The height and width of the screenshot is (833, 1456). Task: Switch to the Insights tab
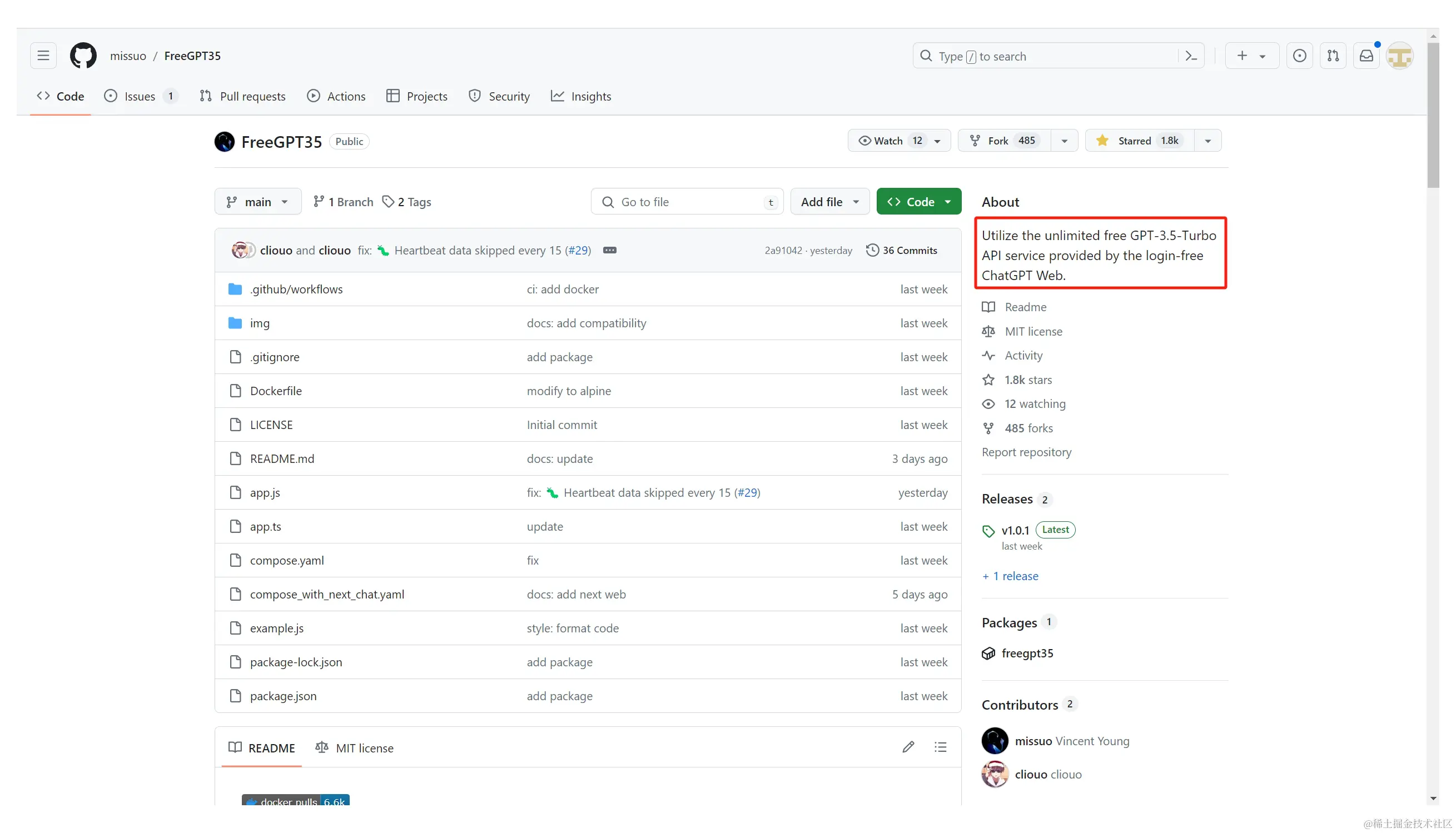581,96
